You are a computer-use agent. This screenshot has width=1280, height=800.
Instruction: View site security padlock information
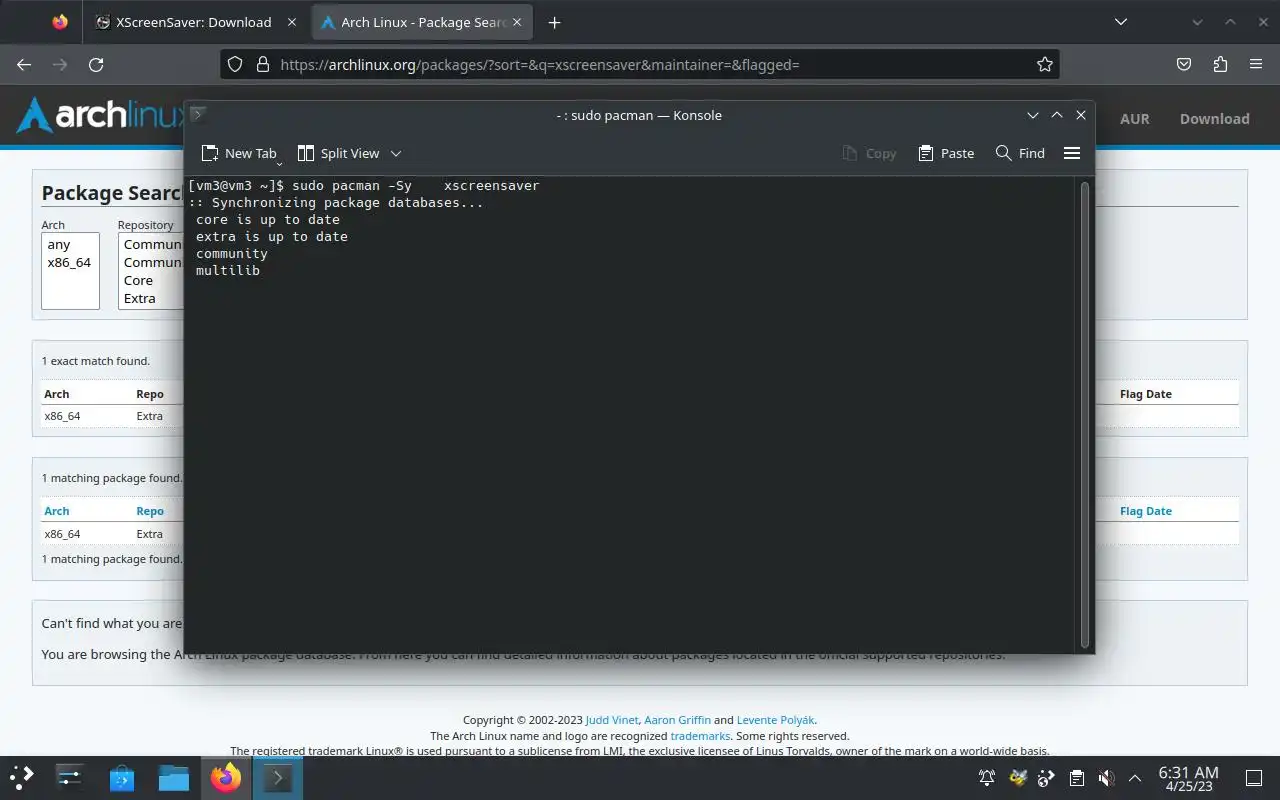coord(263,64)
